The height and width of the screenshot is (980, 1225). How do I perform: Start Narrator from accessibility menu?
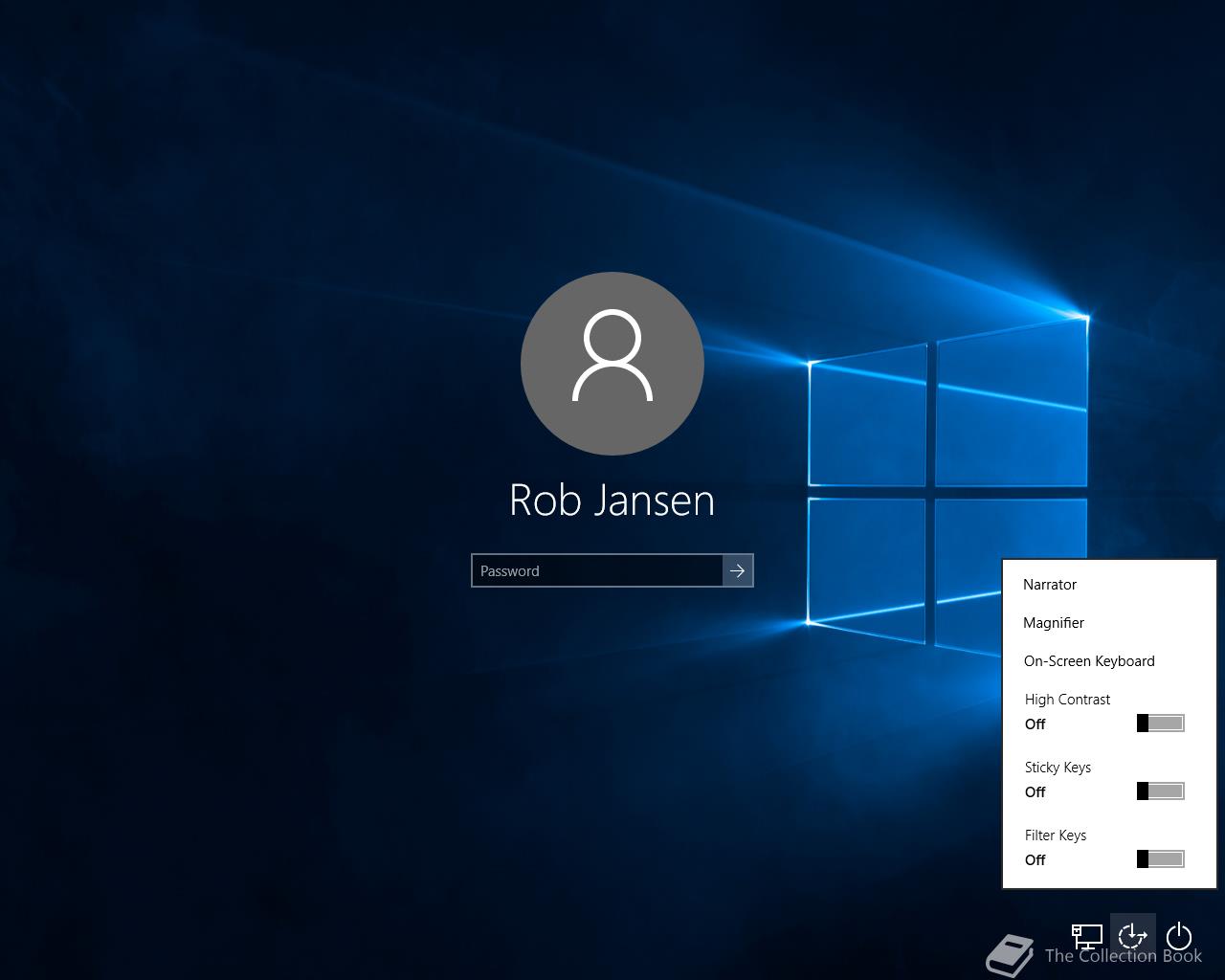tap(1050, 585)
